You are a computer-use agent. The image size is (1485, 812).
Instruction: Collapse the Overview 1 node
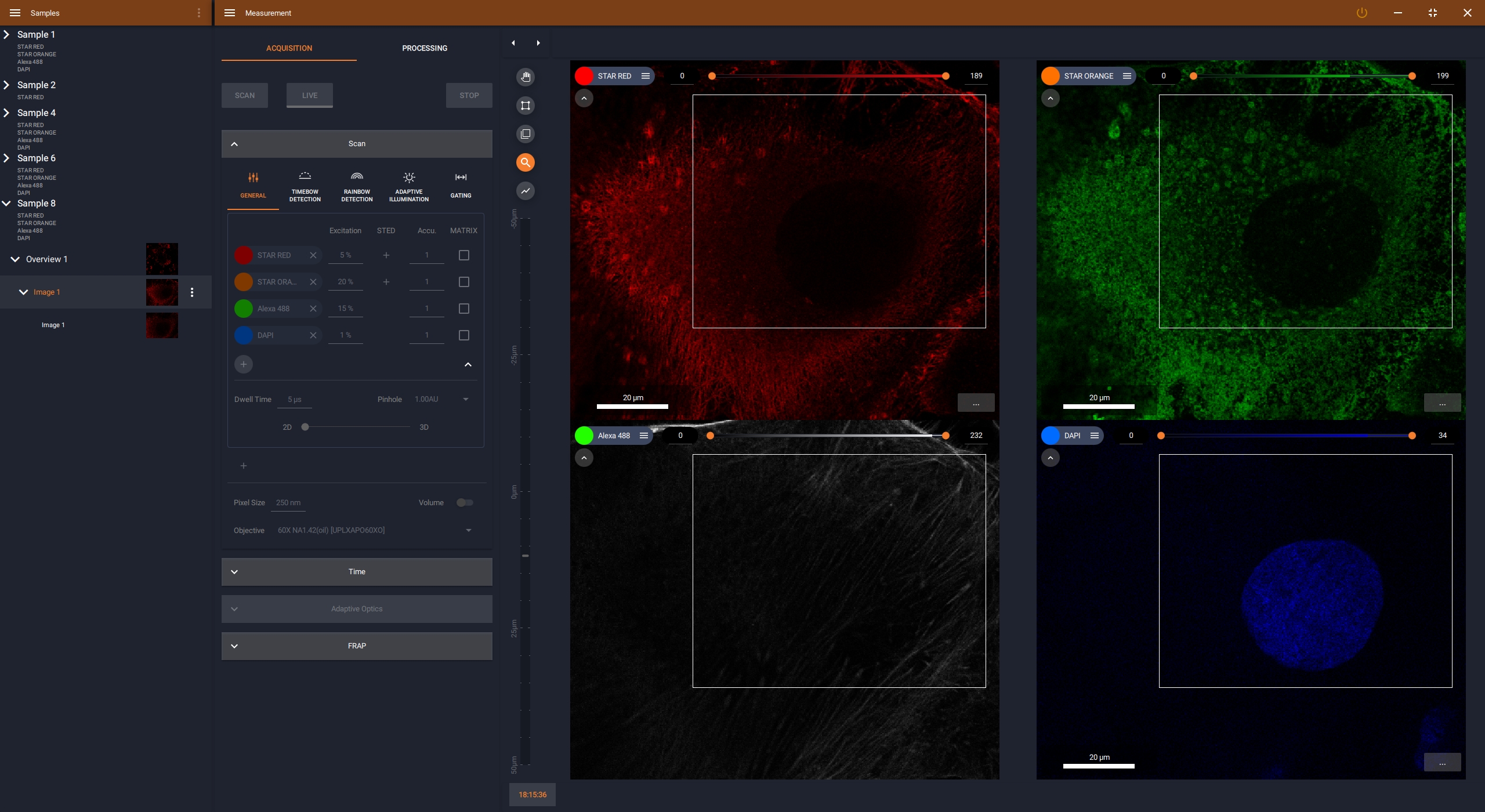tap(16, 259)
